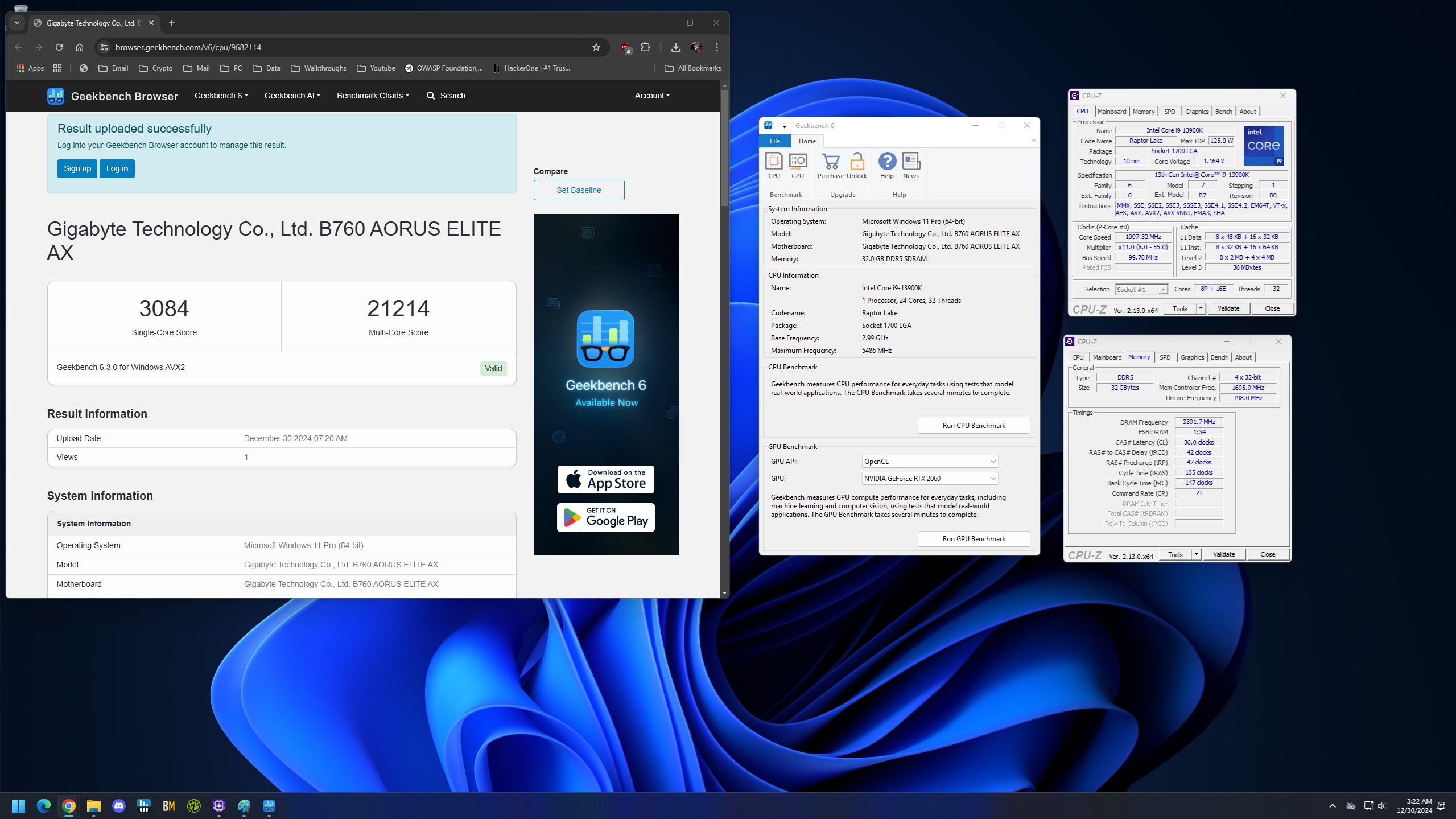
Task: Switch to Memory tab in upper CPU-Z
Action: [x=1144, y=112]
